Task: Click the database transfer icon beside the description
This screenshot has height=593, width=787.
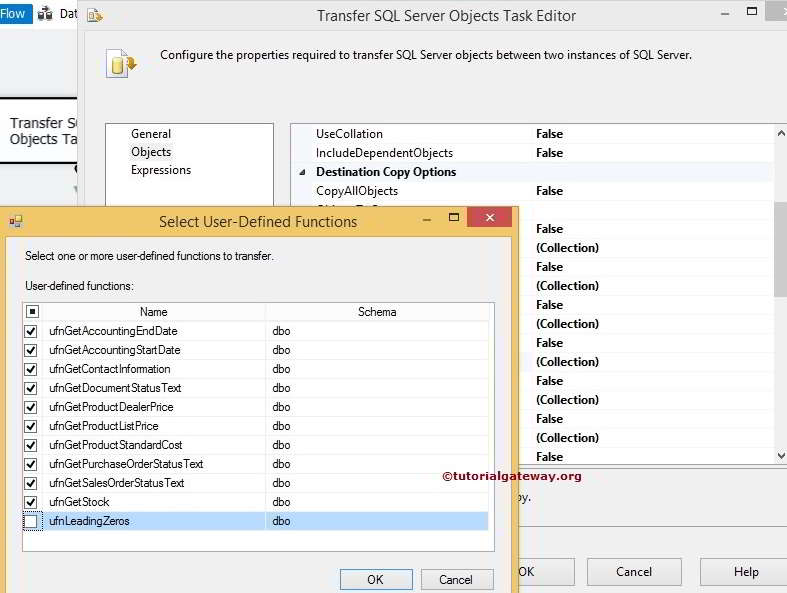Action: coord(121,63)
